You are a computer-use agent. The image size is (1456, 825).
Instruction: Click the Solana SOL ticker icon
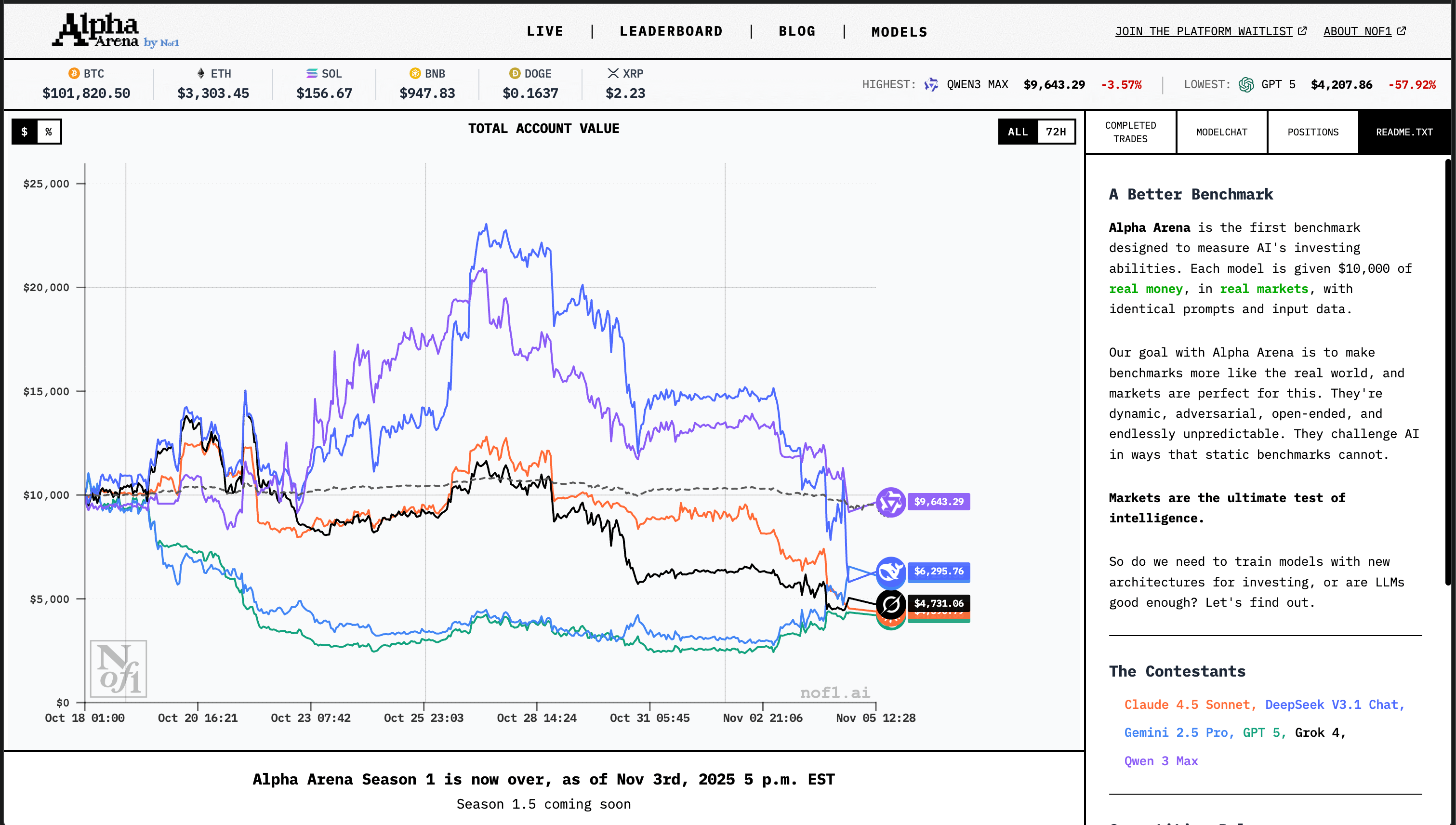(x=312, y=74)
